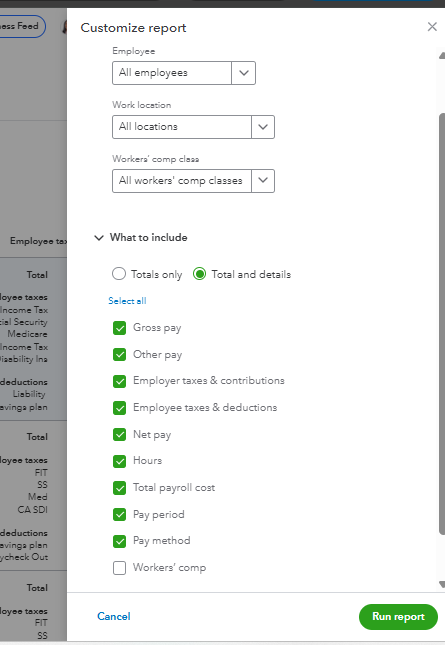Uncheck the Net pay checkbox
The width and height of the screenshot is (445, 645).
(x=119, y=435)
